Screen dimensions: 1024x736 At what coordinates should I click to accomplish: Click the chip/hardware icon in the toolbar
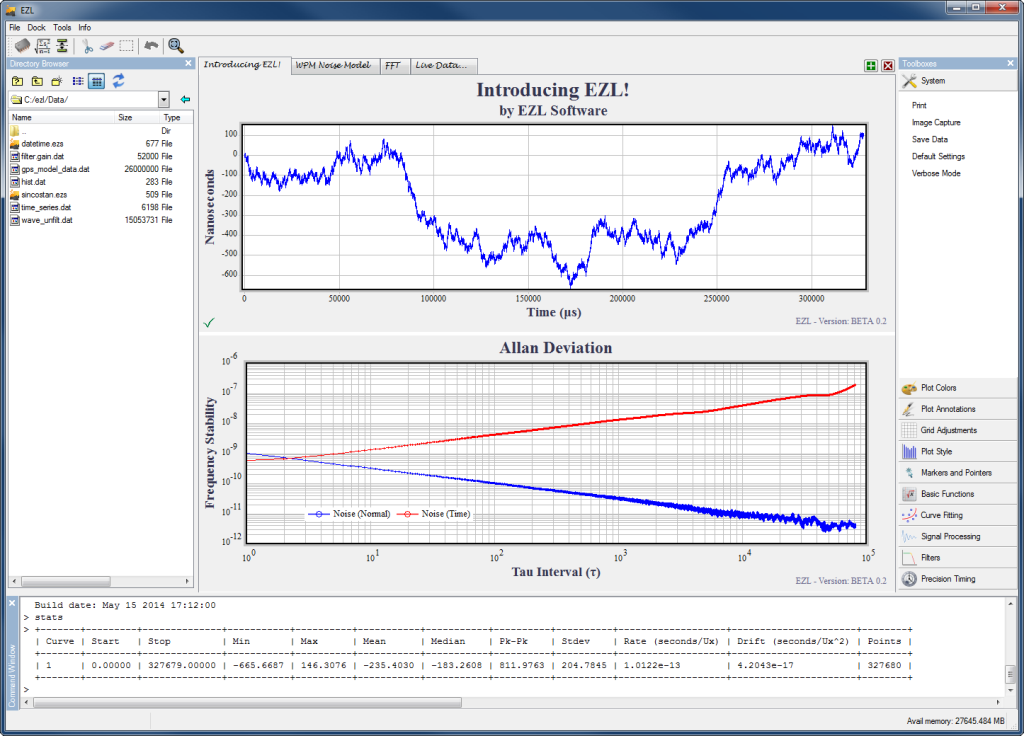(22, 46)
